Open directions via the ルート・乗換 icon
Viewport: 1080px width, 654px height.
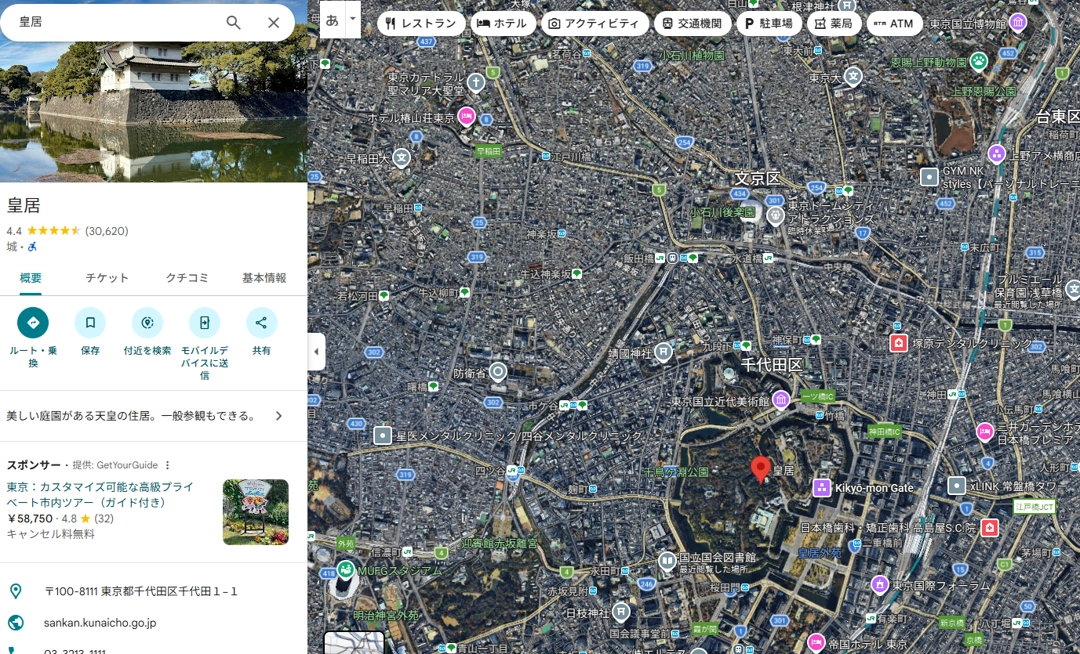(x=33, y=322)
